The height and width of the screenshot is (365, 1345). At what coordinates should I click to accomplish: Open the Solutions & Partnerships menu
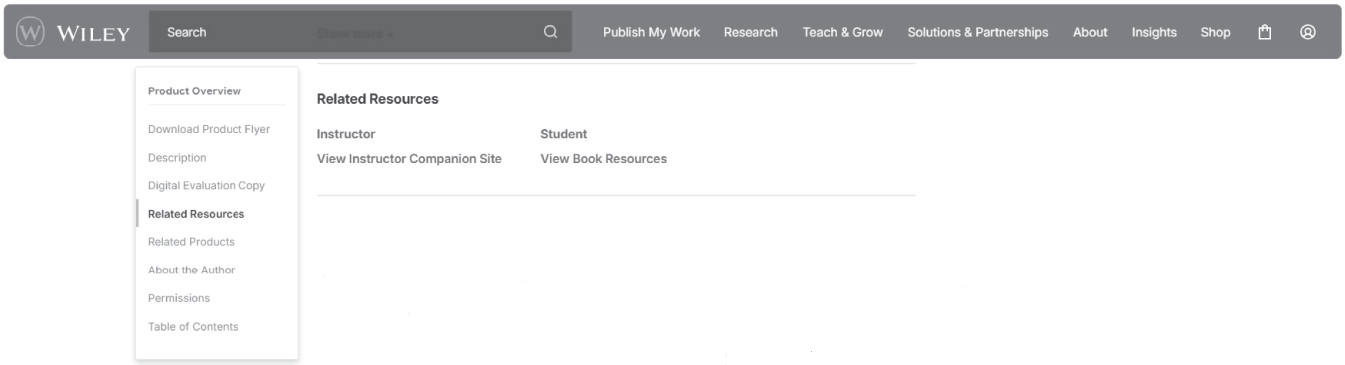tap(978, 32)
